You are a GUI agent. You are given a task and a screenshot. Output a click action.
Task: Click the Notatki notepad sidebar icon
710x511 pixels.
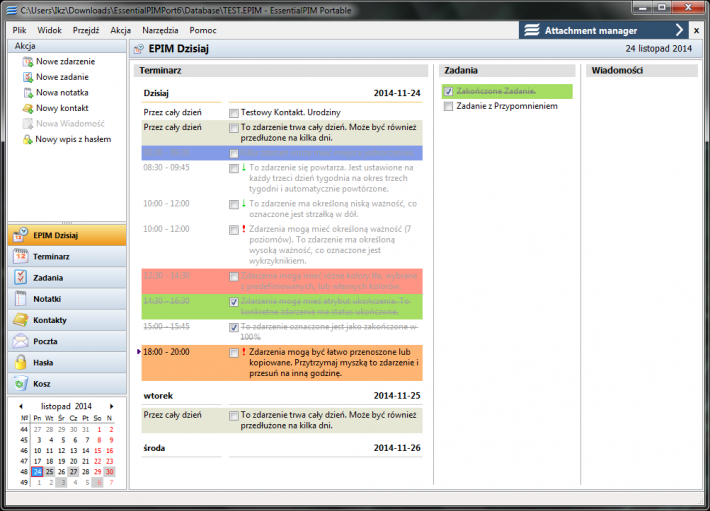21,299
